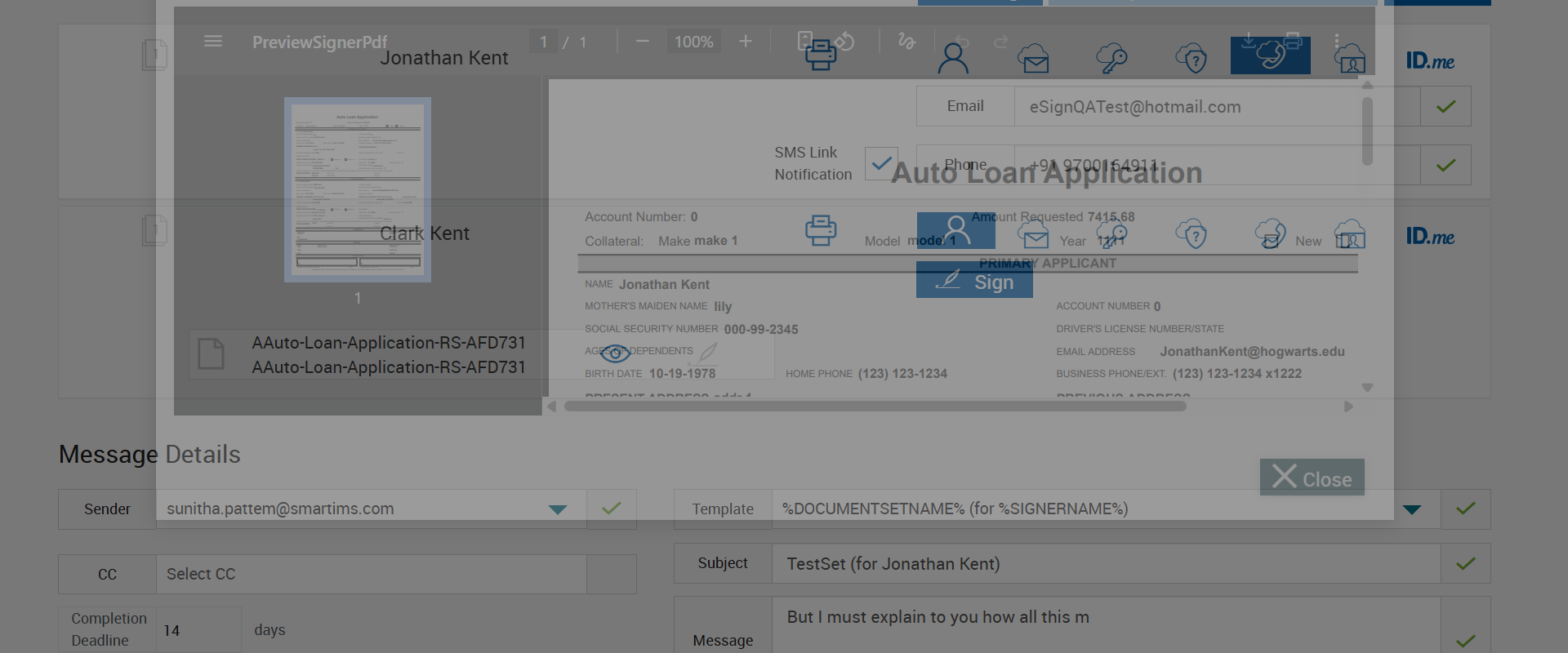Click the Email field with eSignQATest@hotmail.com
Viewport: 1568px width, 653px height.
(1217, 106)
